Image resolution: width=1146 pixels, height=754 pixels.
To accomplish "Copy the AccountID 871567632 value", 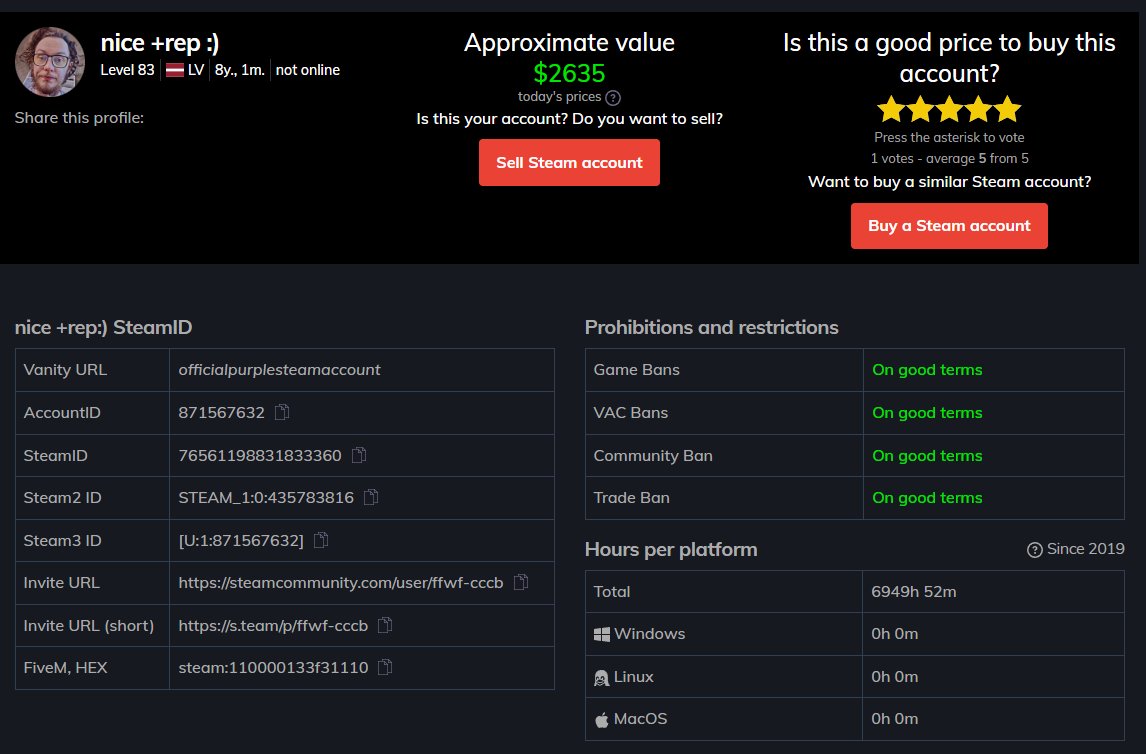I will (282, 412).
